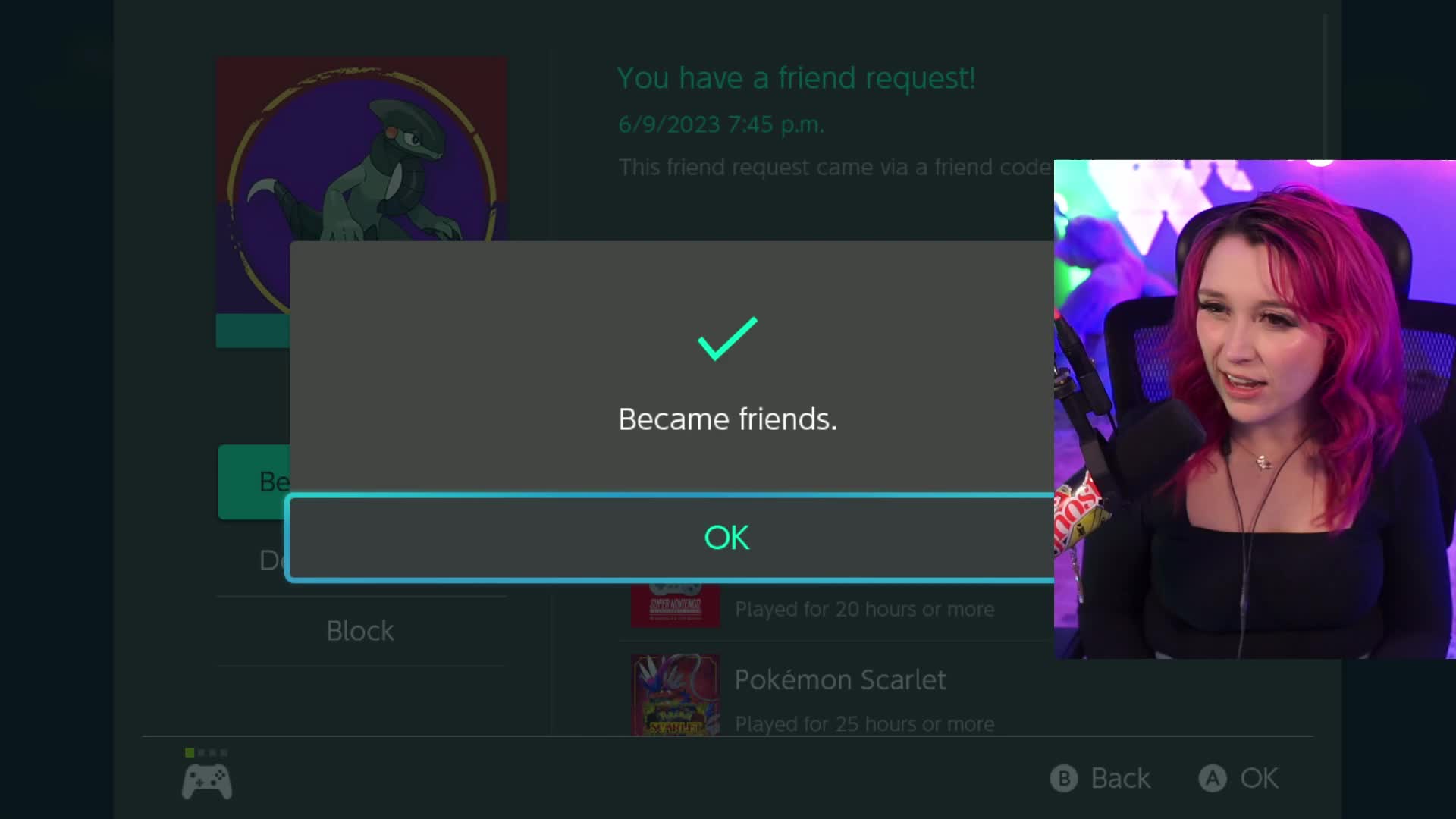The image size is (1456, 819).
Task: Click the Played for 25 hours text
Action: pos(864,724)
